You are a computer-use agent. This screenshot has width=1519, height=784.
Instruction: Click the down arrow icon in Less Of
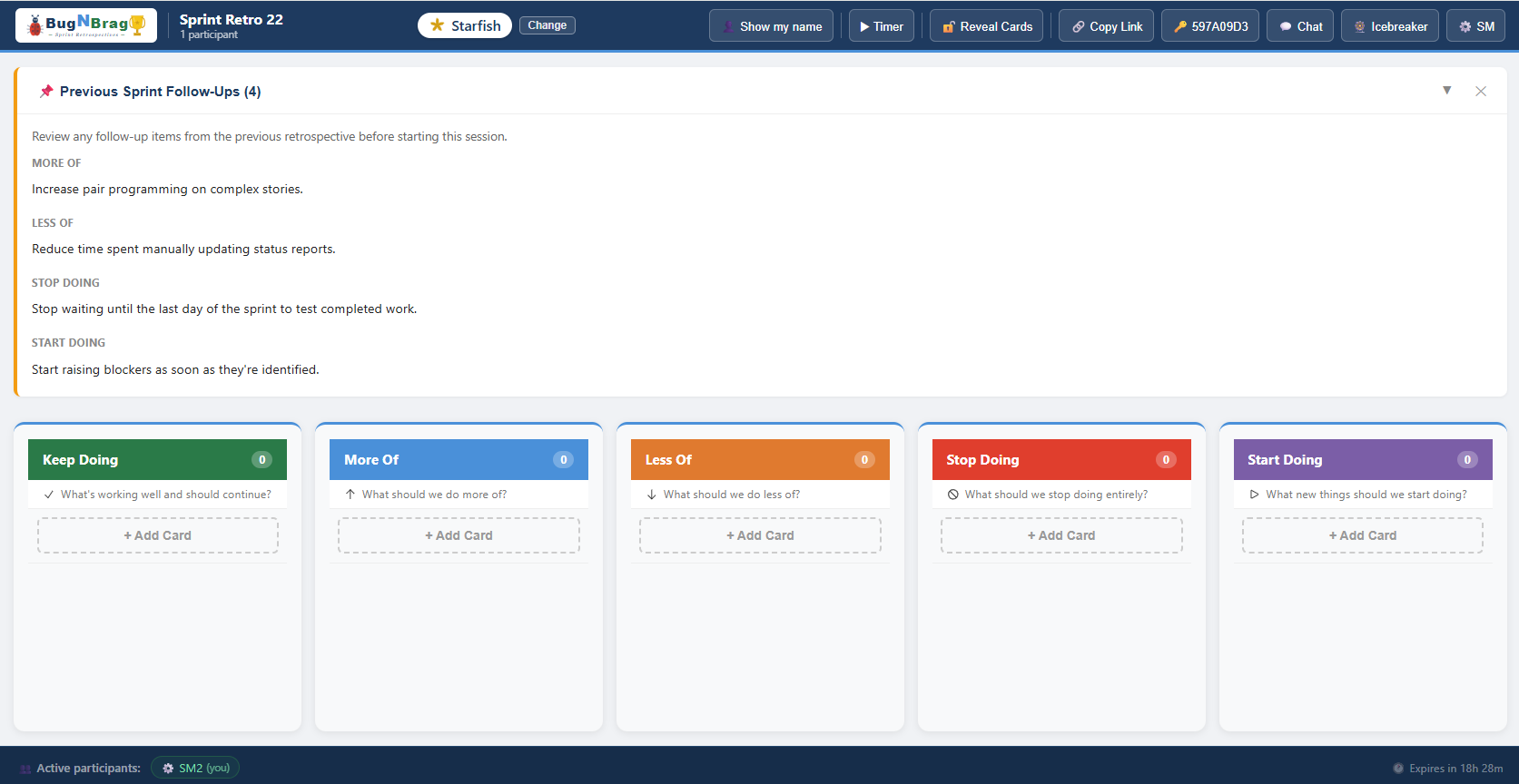coord(652,495)
